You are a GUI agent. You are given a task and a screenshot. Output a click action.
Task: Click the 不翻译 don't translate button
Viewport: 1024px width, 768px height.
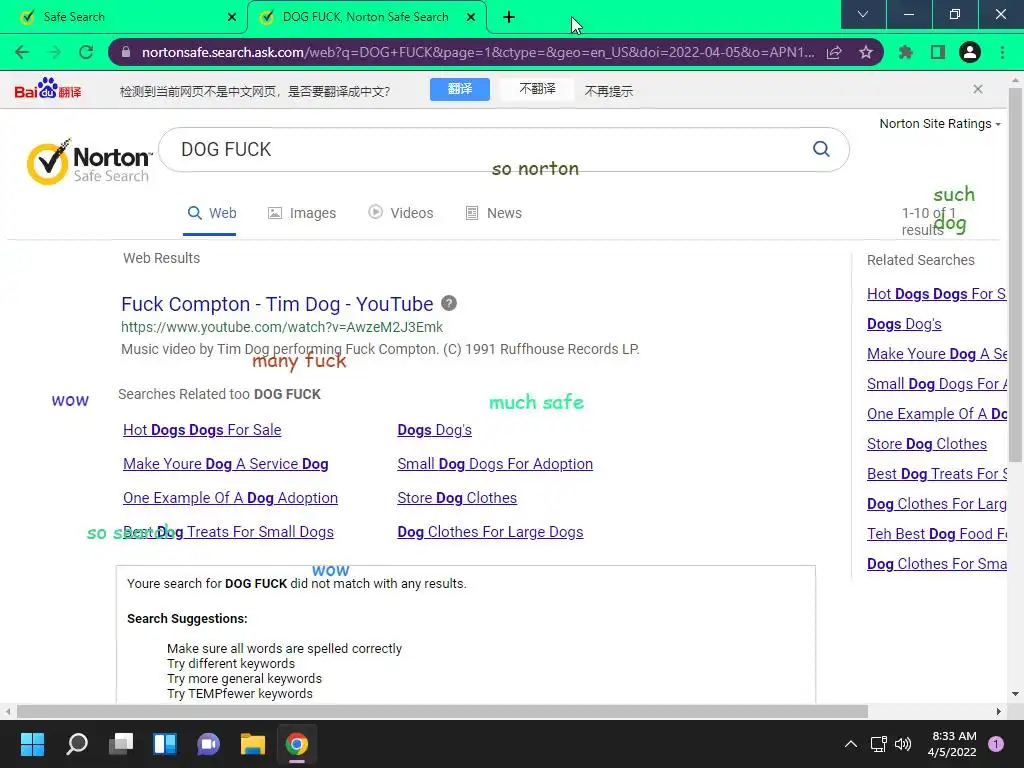(x=537, y=89)
